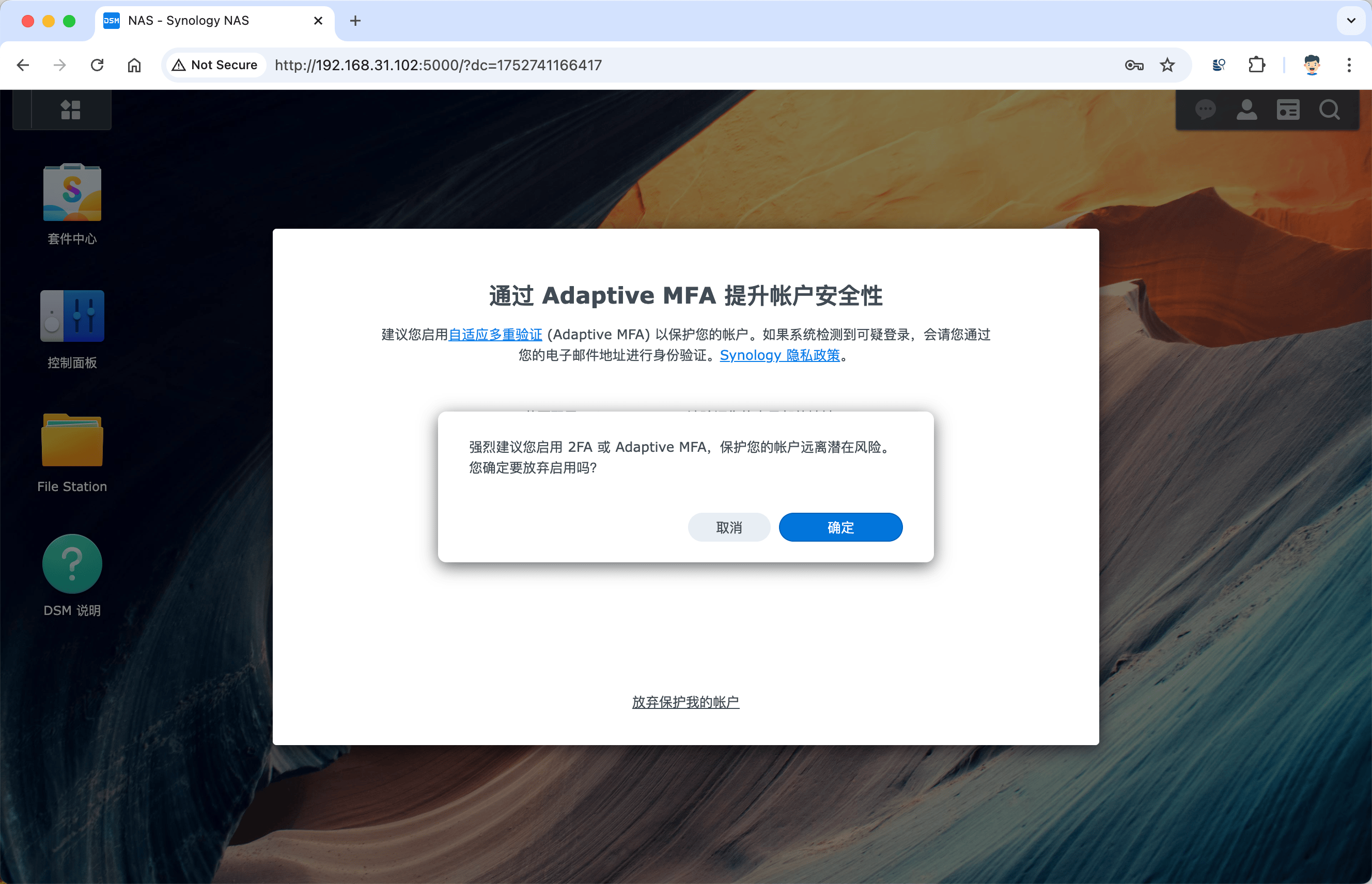Open browser extensions puzzle icon

(1256, 65)
